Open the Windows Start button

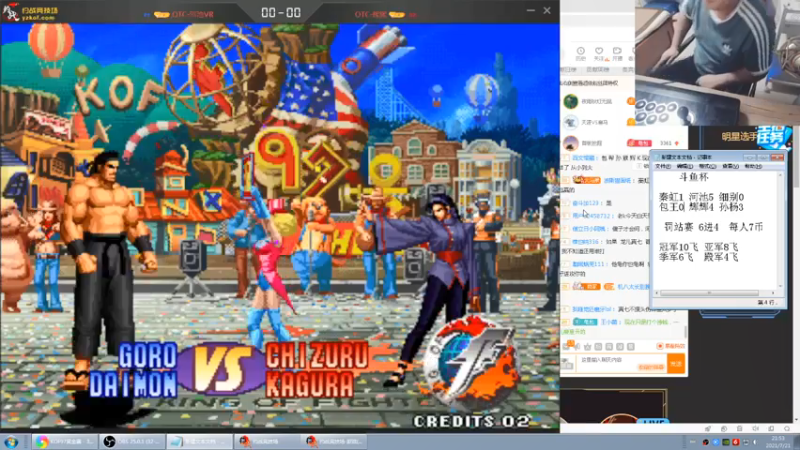click(x=11, y=442)
